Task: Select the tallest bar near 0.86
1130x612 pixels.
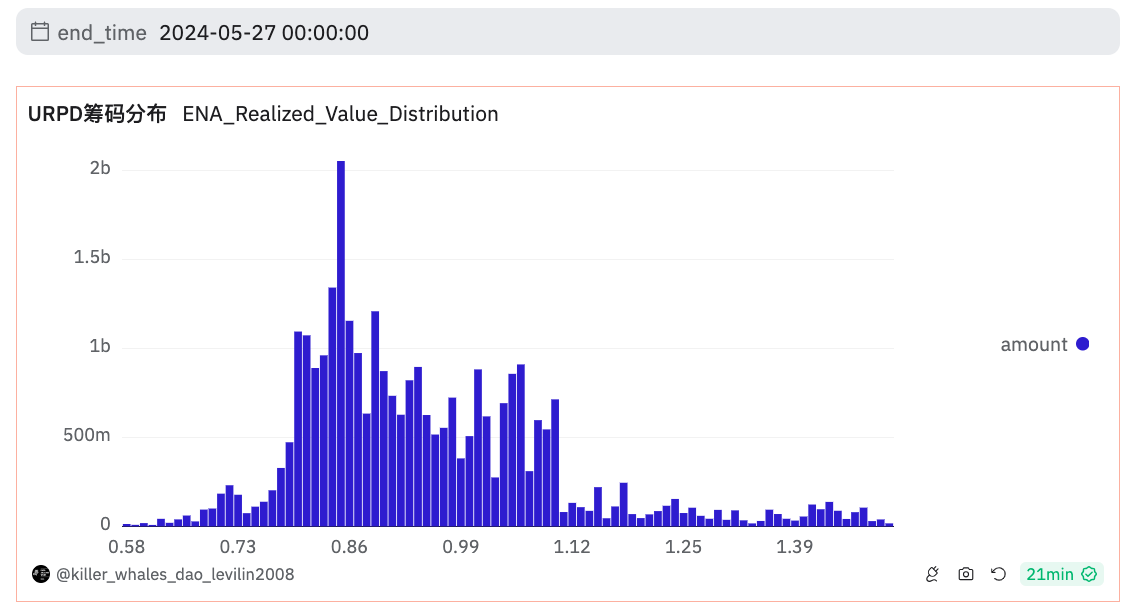Action: click(x=341, y=343)
